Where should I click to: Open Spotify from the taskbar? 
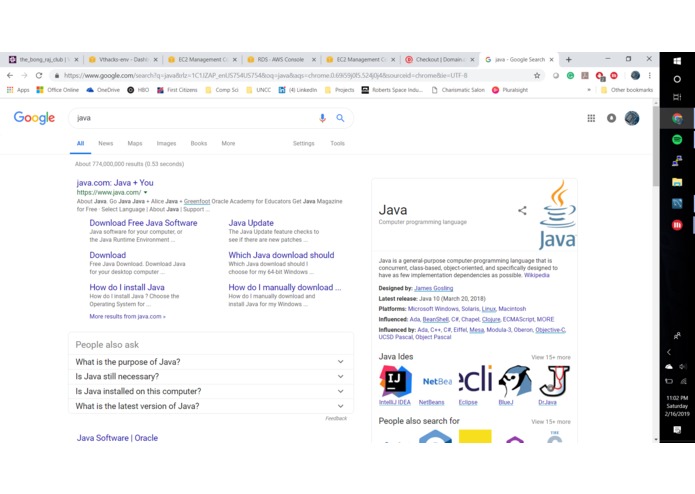[x=677, y=140]
